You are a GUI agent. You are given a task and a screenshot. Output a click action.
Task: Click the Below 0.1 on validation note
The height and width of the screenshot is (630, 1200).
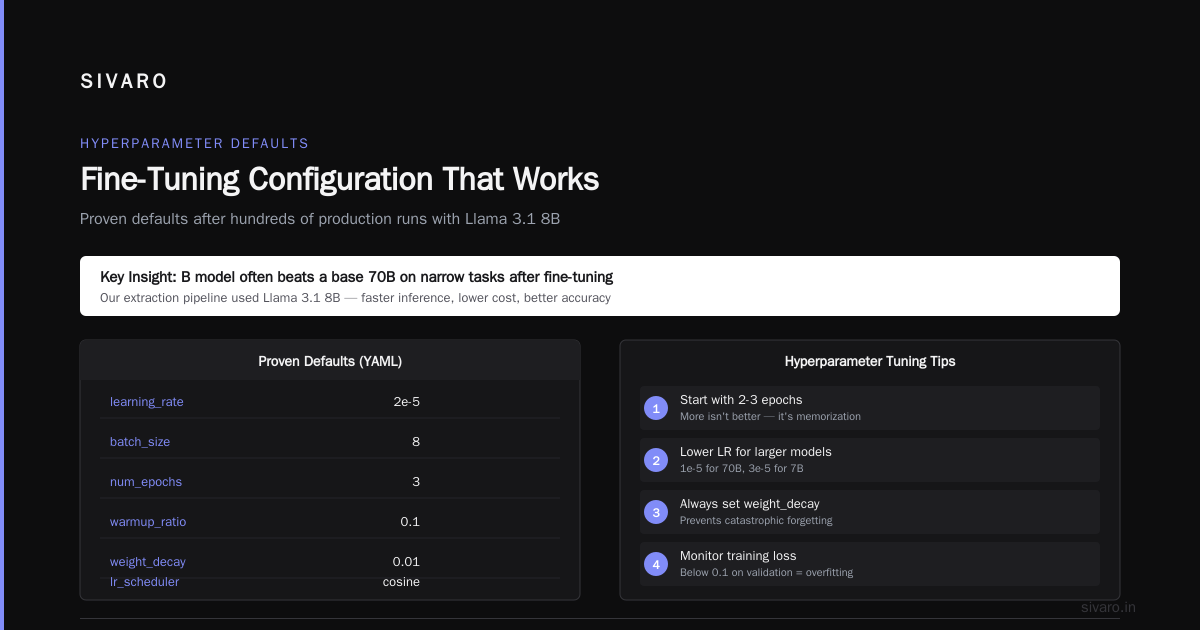coord(766,573)
